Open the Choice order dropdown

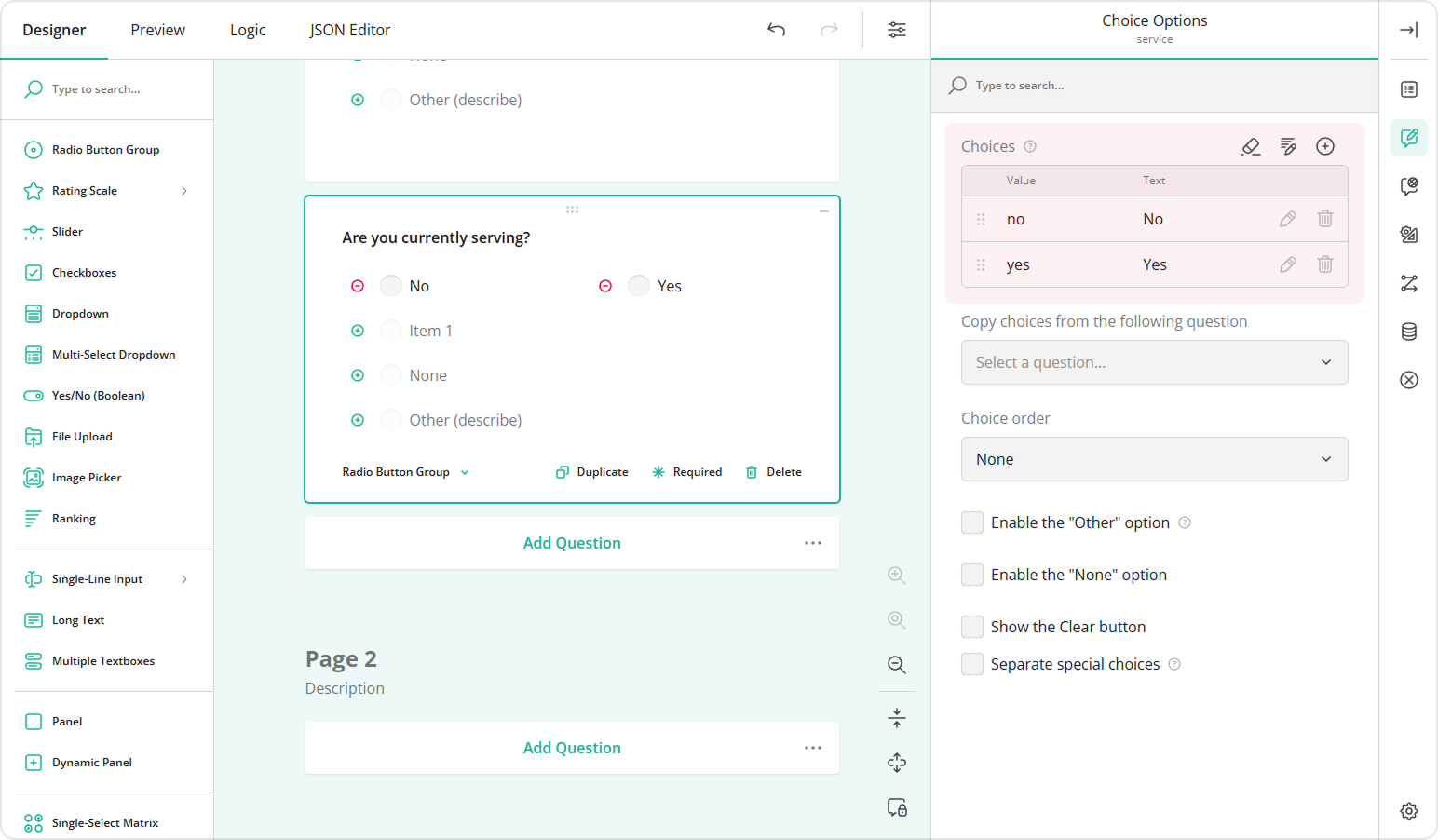(x=1154, y=459)
